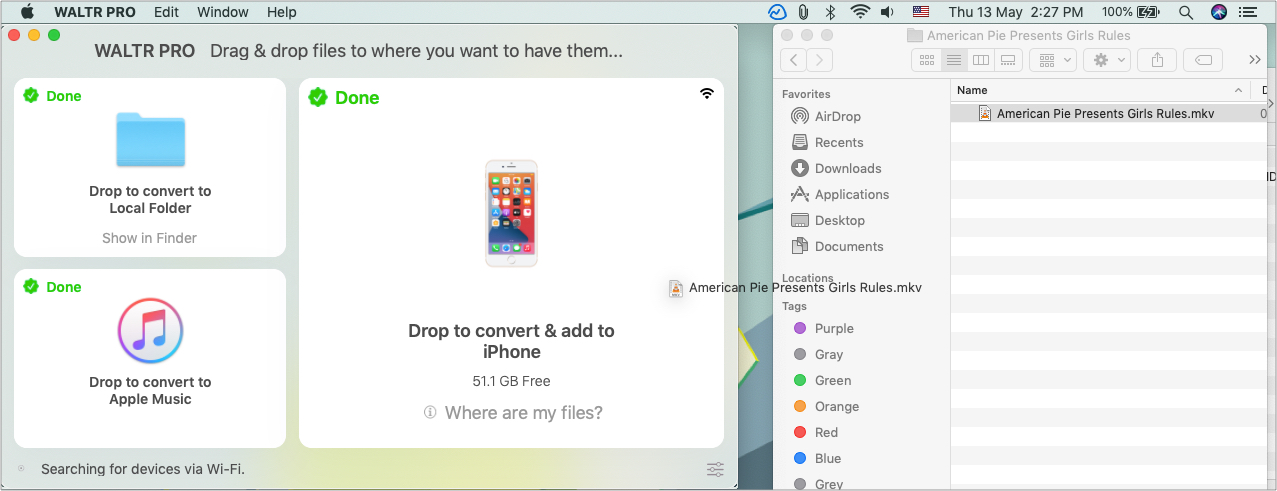Click the searching spinner in status bar
The width and height of the screenshot is (1277, 491).
coord(21,468)
